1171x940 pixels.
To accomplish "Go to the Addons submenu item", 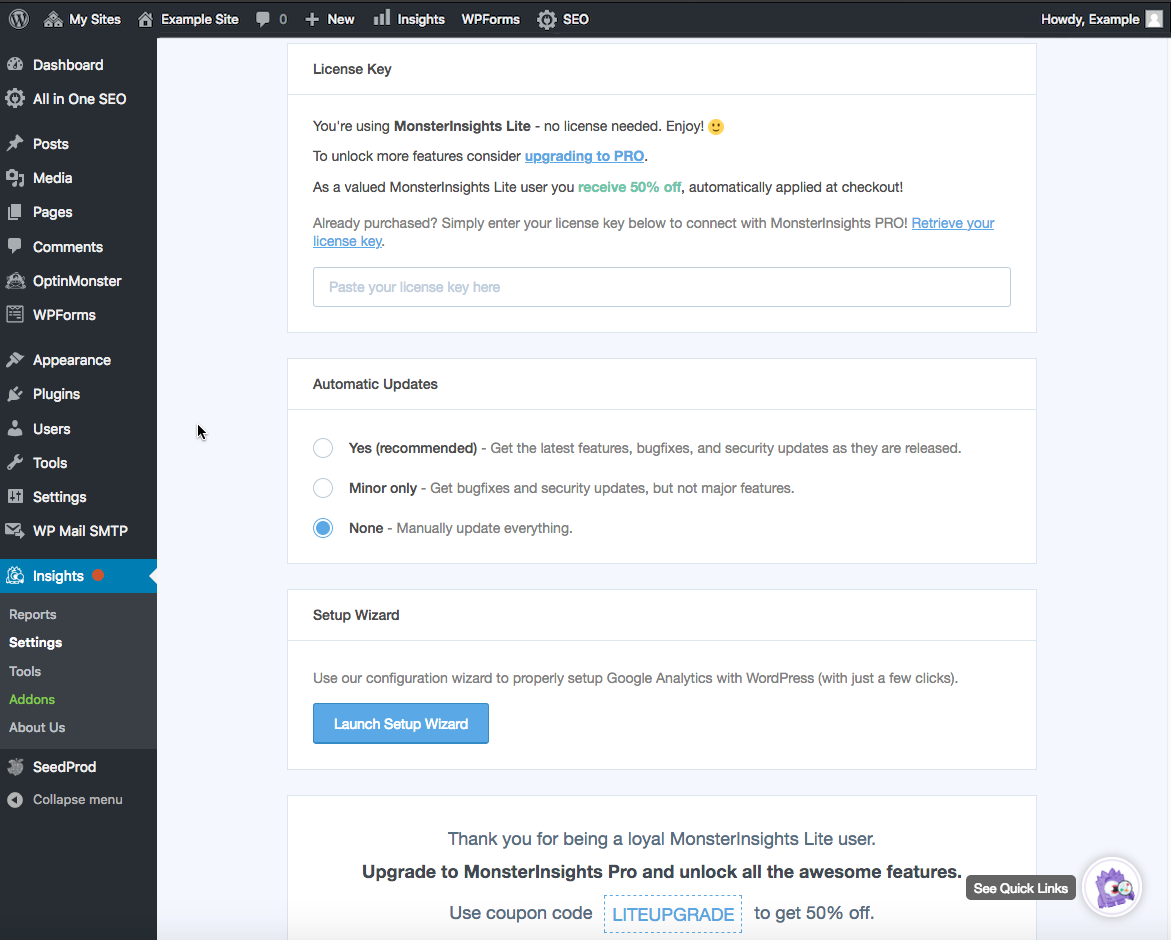I will point(32,700).
